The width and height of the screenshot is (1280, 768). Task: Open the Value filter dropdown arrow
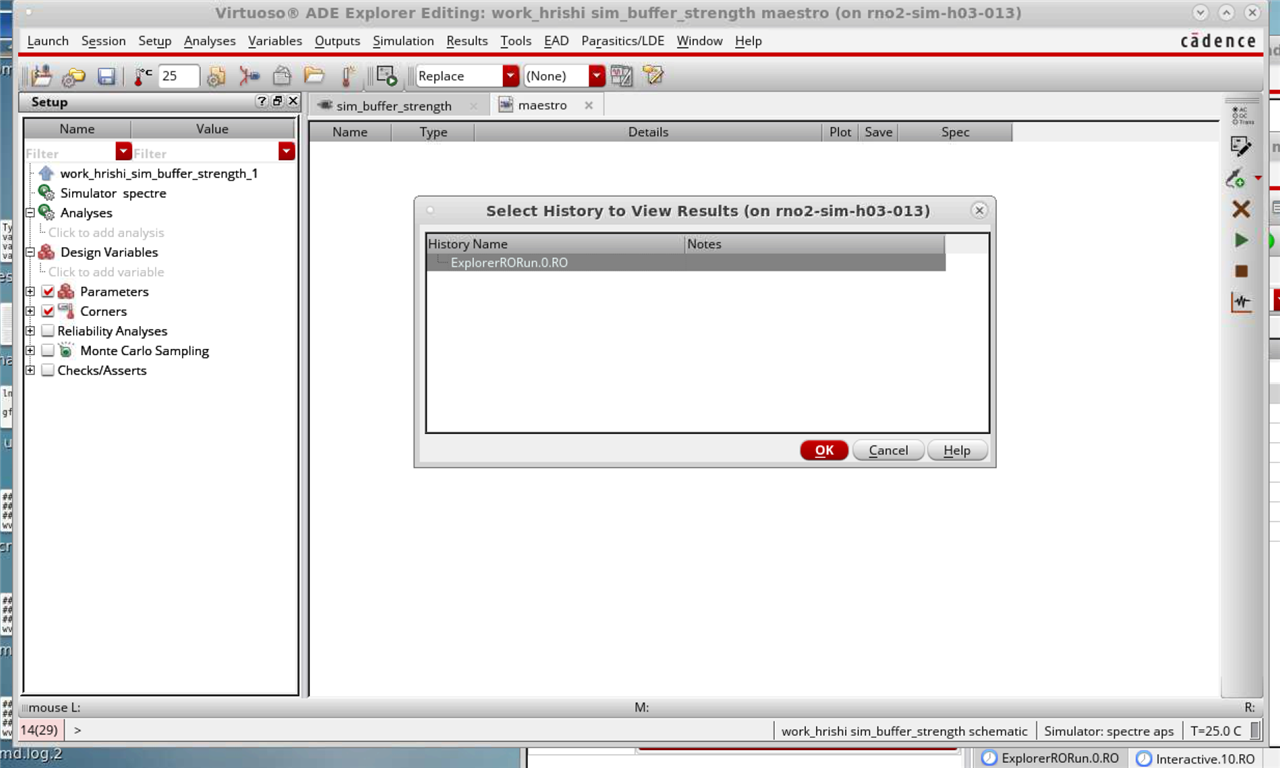click(x=287, y=151)
